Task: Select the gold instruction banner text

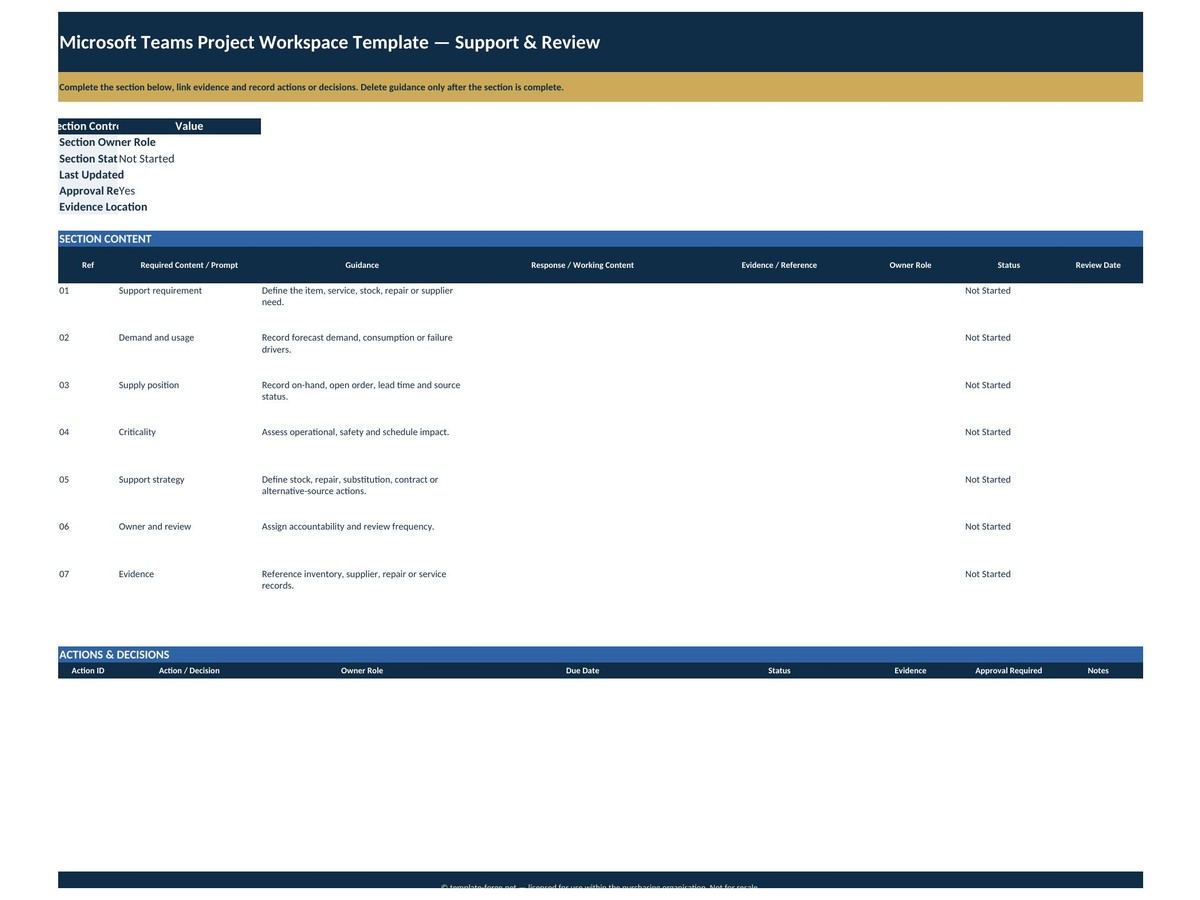Action: point(311,87)
